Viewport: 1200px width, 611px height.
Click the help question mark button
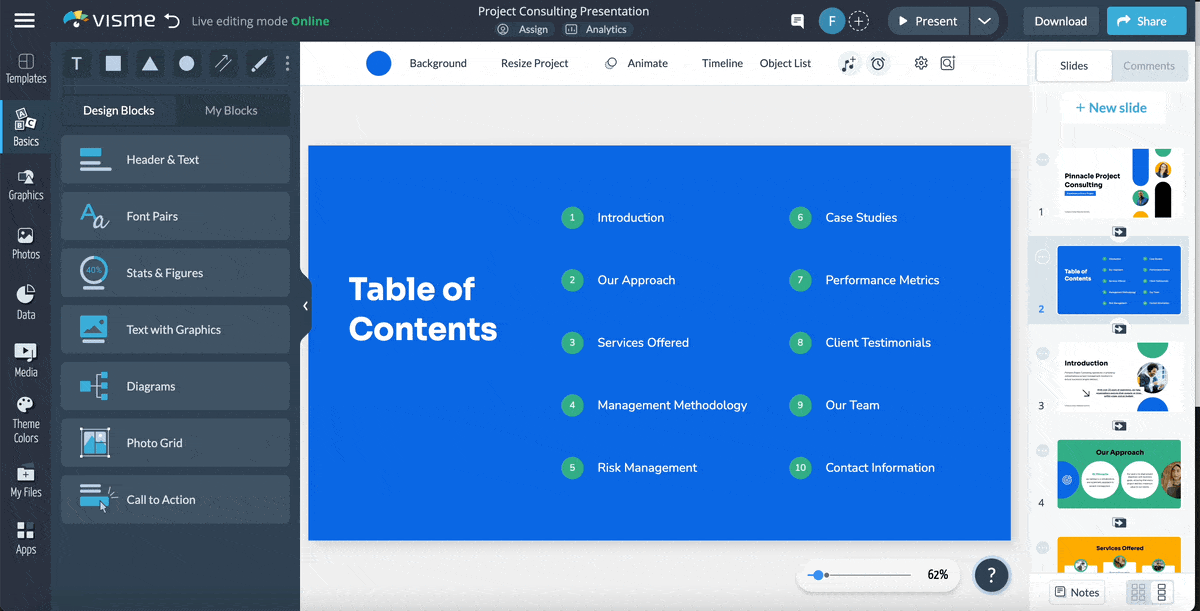click(991, 575)
